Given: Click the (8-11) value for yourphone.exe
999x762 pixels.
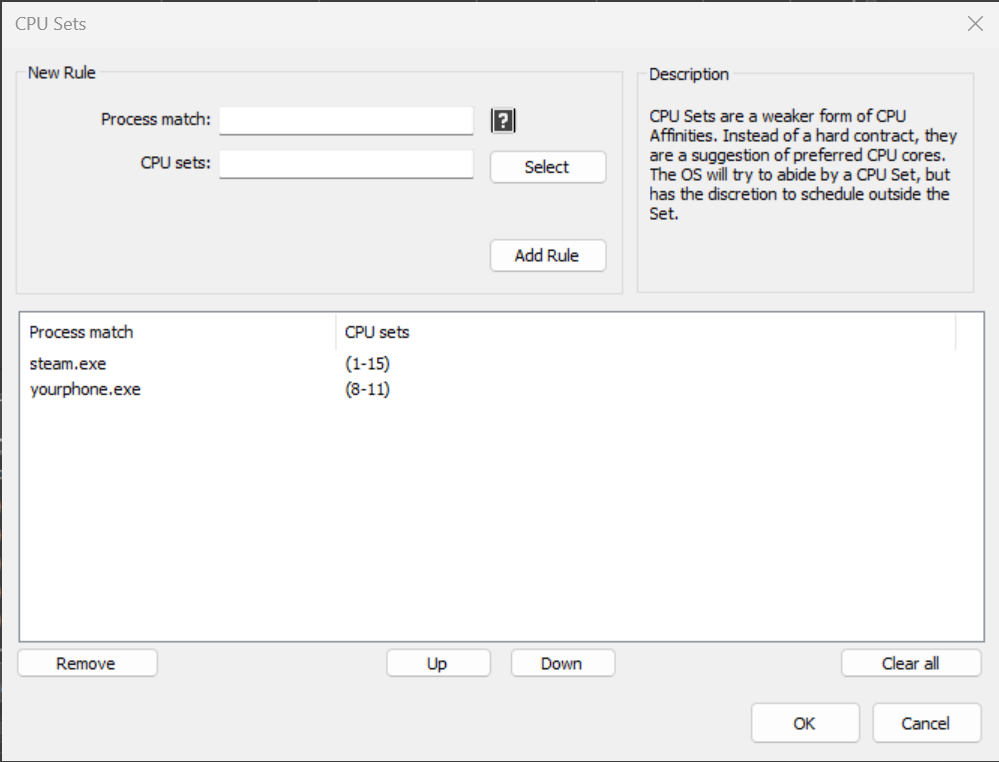Looking at the screenshot, I should (x=370, y=389).
